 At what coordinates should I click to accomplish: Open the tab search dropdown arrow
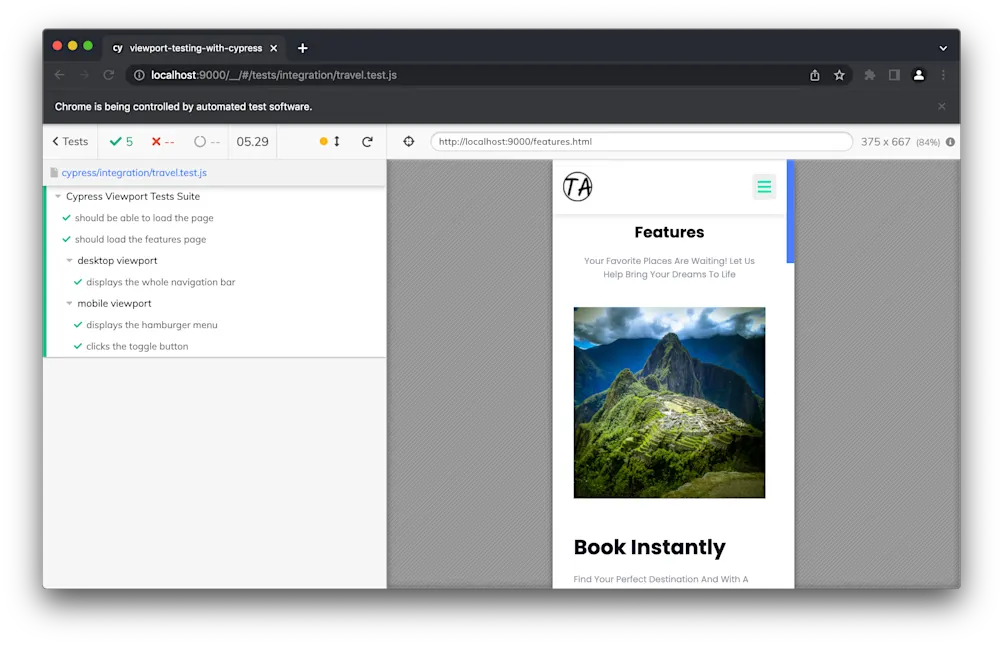943,48
